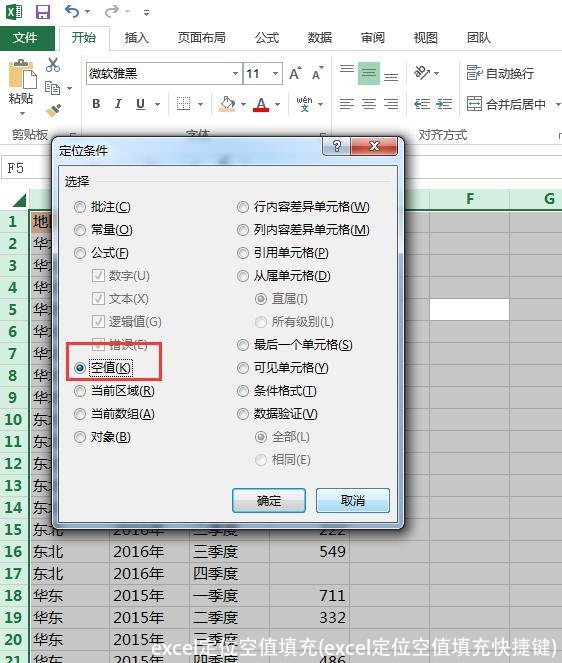Click Decrease Indent icon

pyautogui.click(x=422, y=104)
